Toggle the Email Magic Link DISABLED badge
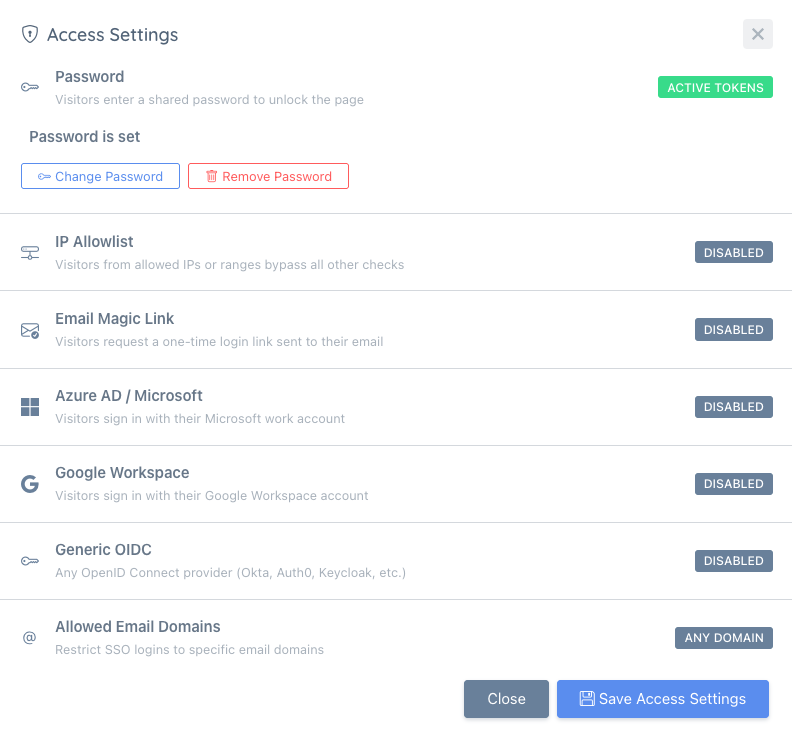Viewport: 792px width, 740px height. [733, 329]
